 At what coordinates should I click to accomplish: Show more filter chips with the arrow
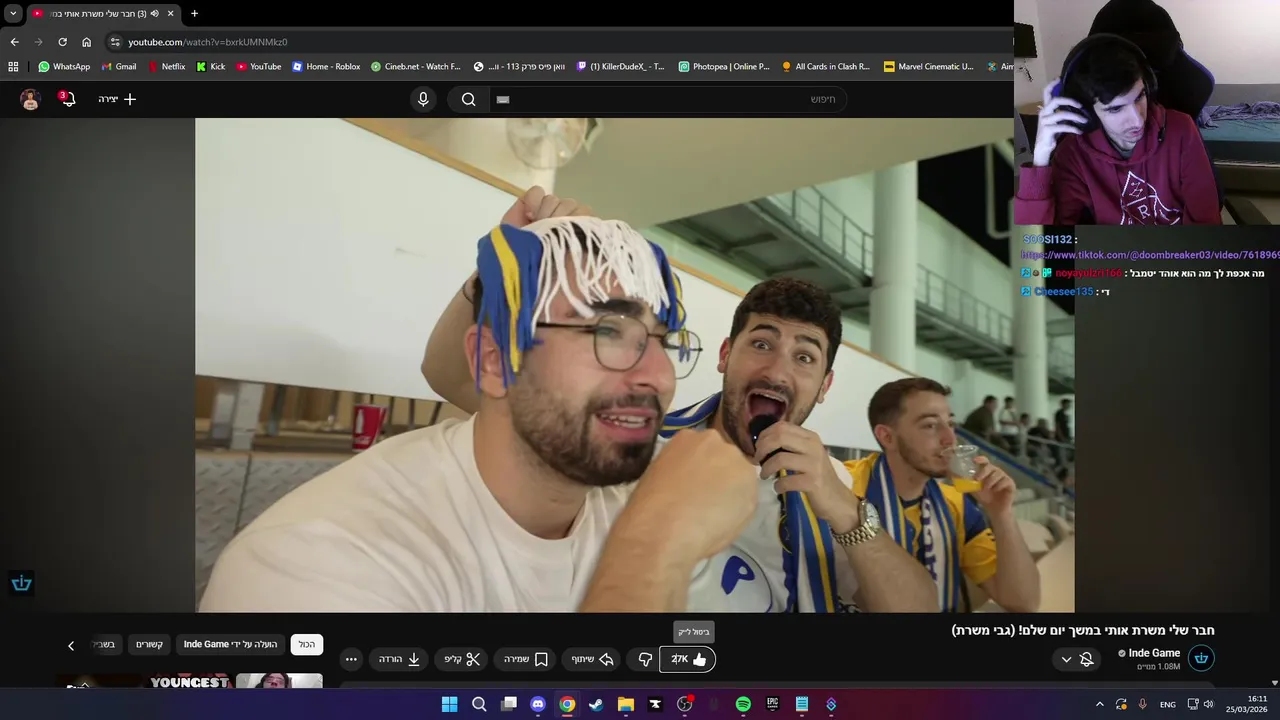[71, 645]
